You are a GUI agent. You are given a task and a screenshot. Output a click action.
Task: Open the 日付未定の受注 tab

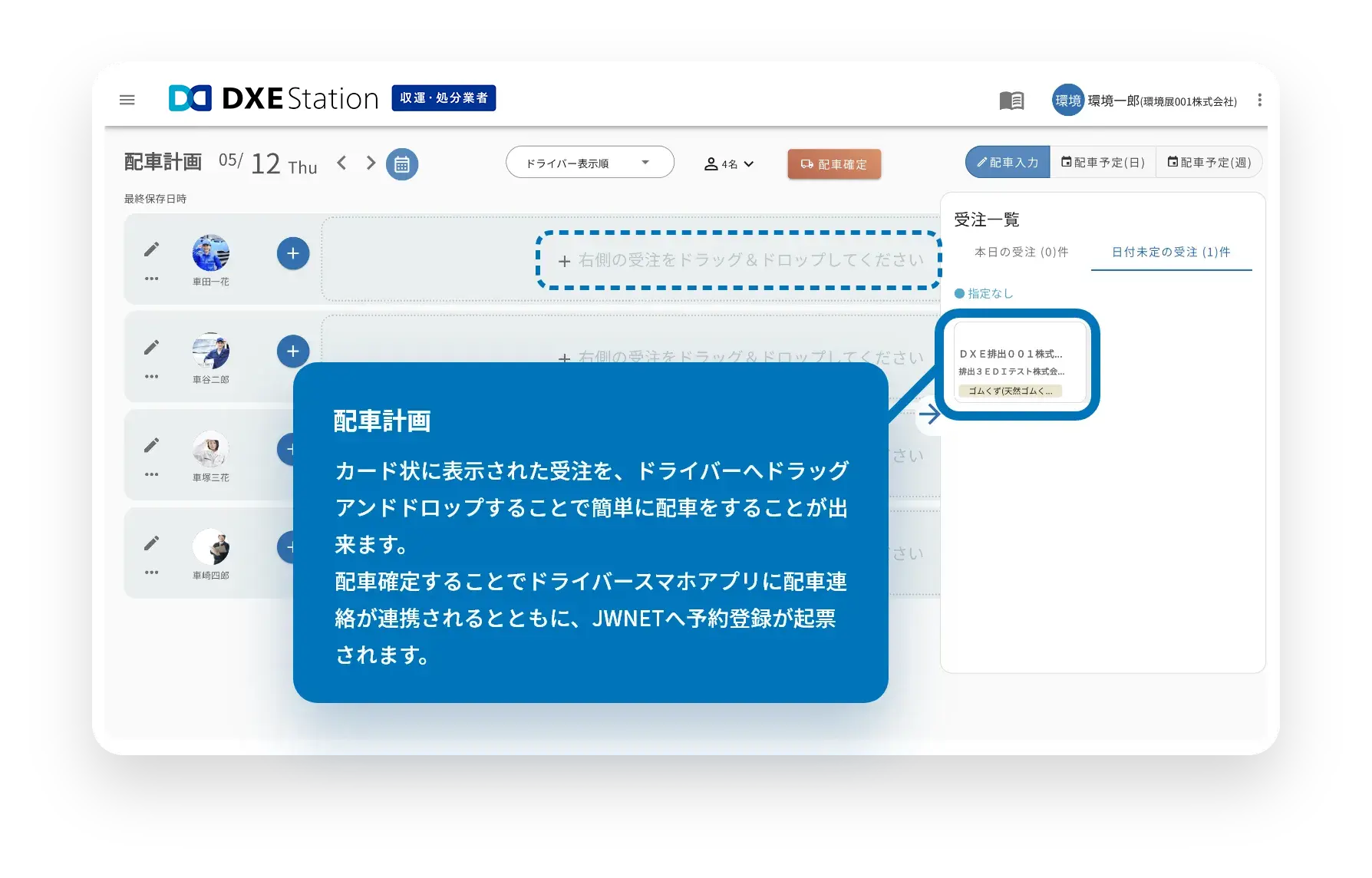tap(1170, 251)
